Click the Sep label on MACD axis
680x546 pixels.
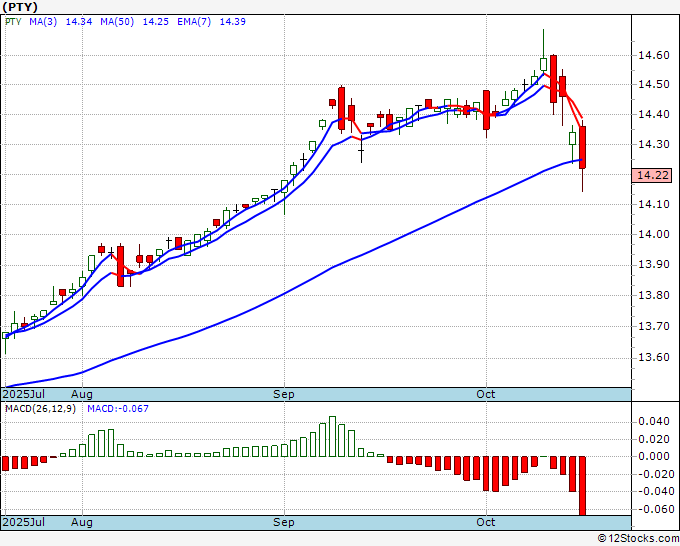[x=284, y=522]
